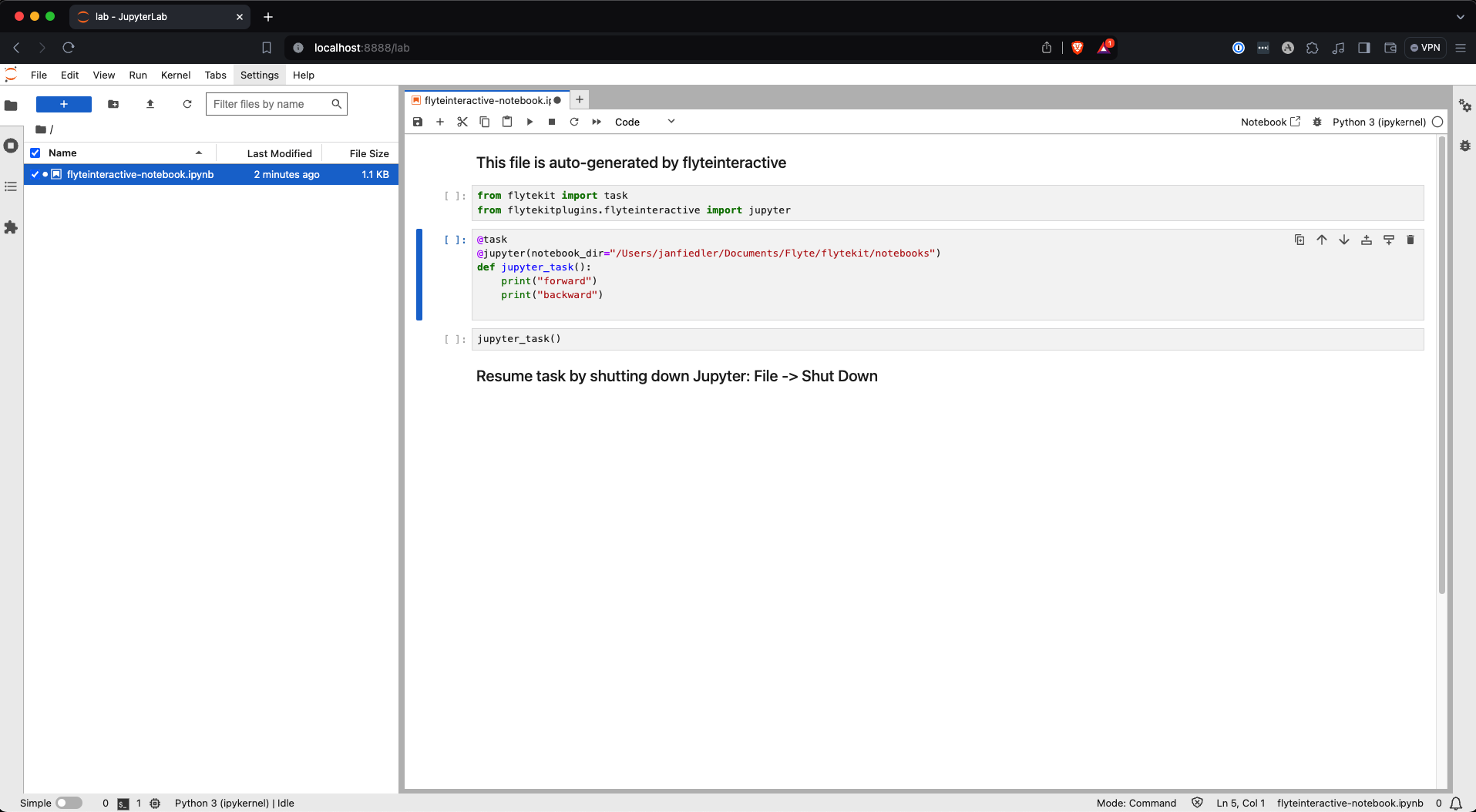Restart the kernel with the circular arrow
The width and height of the screenshot is (1476, 812).
574,122
